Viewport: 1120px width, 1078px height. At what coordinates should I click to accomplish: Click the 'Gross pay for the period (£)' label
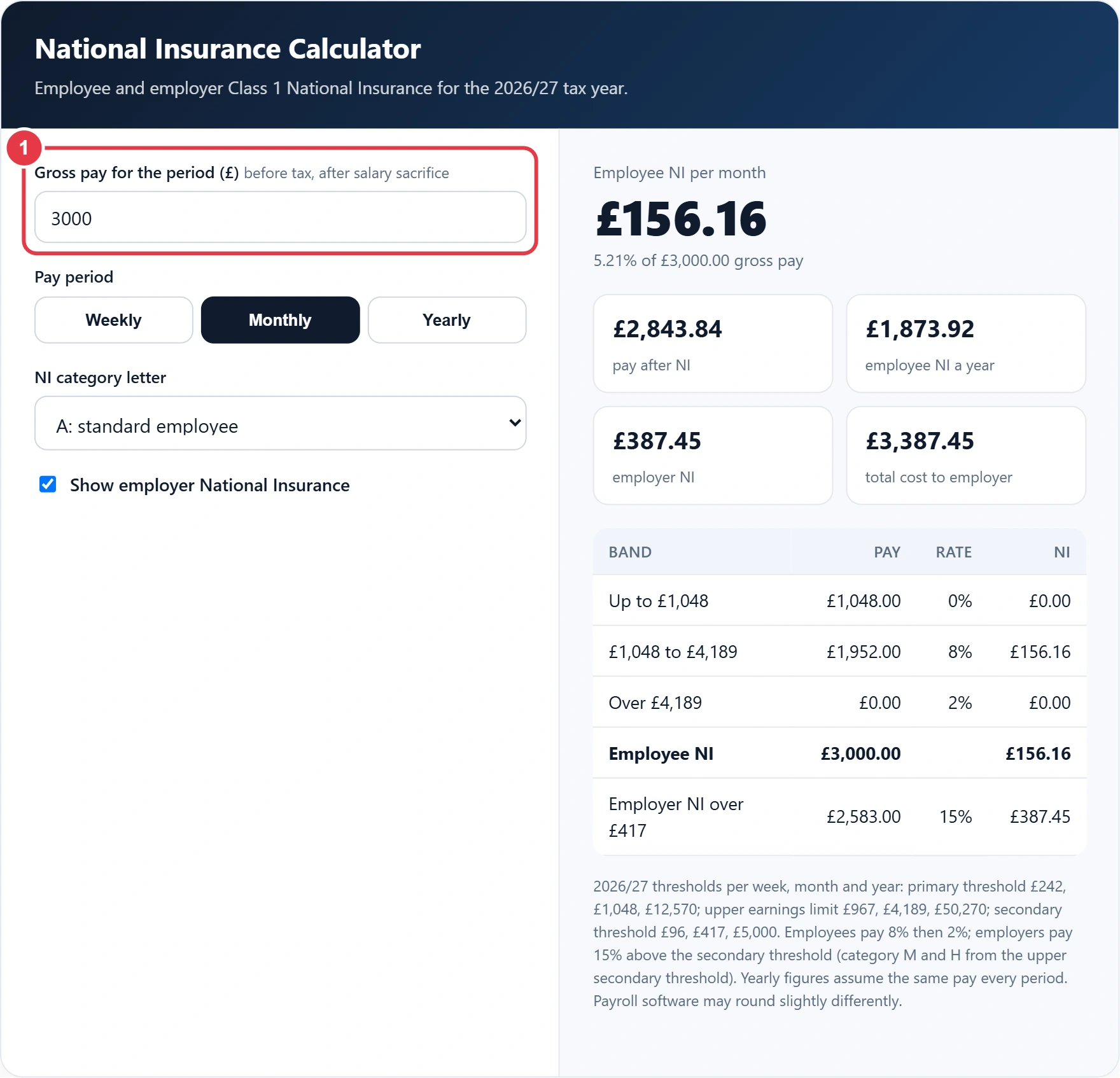[137, 172]
